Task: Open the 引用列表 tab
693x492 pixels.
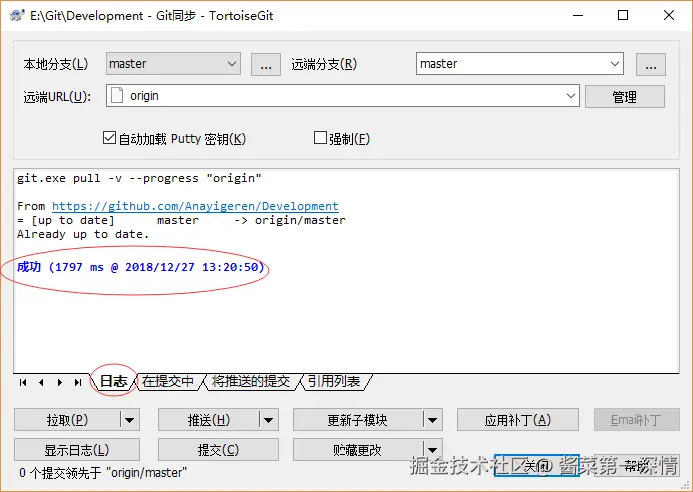Action: [334, 381]
